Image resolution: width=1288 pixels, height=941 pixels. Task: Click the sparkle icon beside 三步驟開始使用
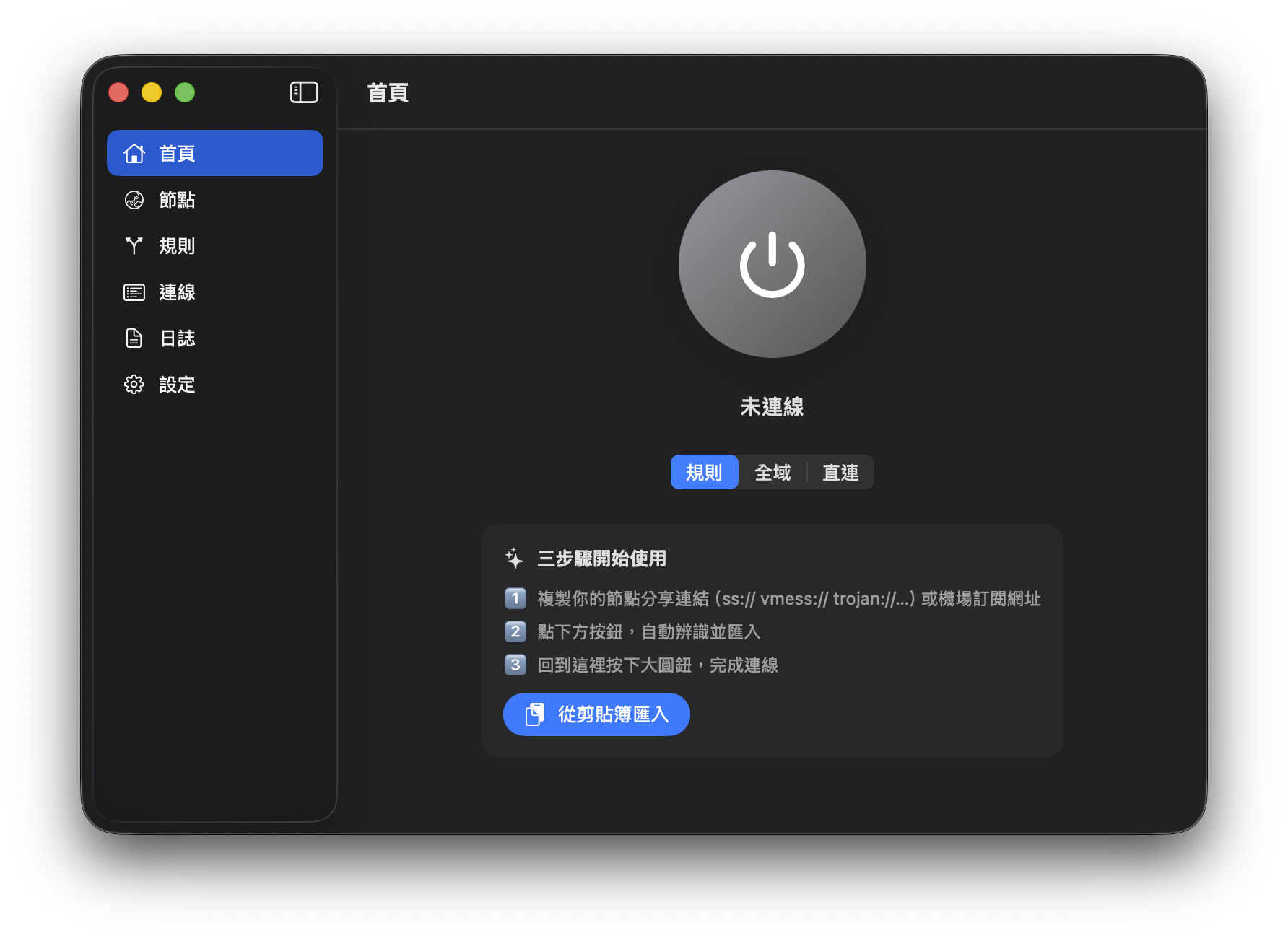514,559
